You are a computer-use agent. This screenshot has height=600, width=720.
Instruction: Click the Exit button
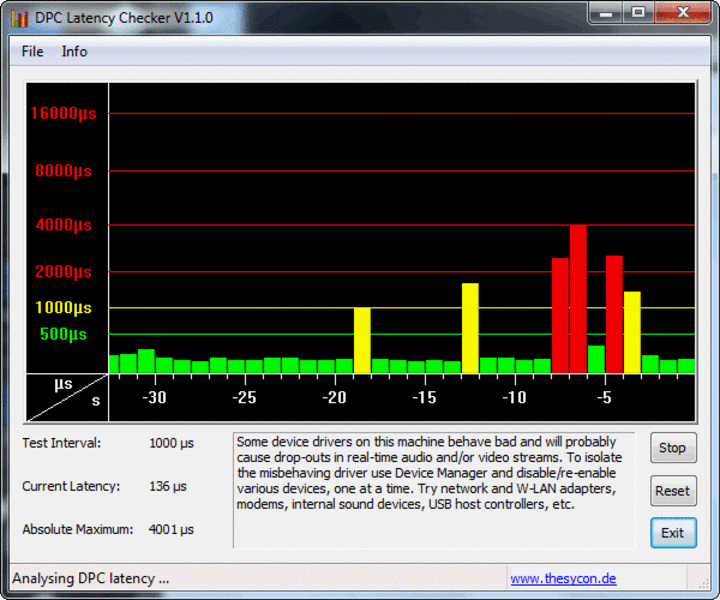(x=672, y=533)
